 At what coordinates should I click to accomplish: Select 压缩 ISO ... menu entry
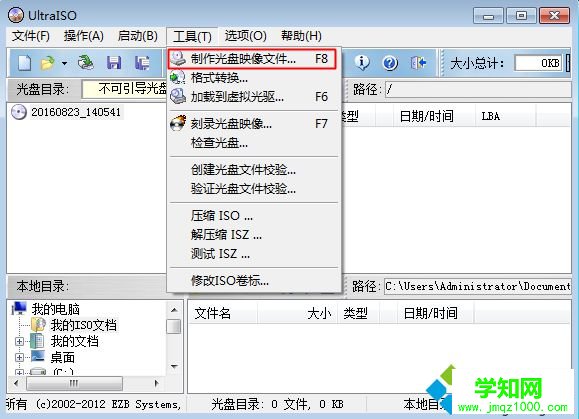click(x=254, y=215)
